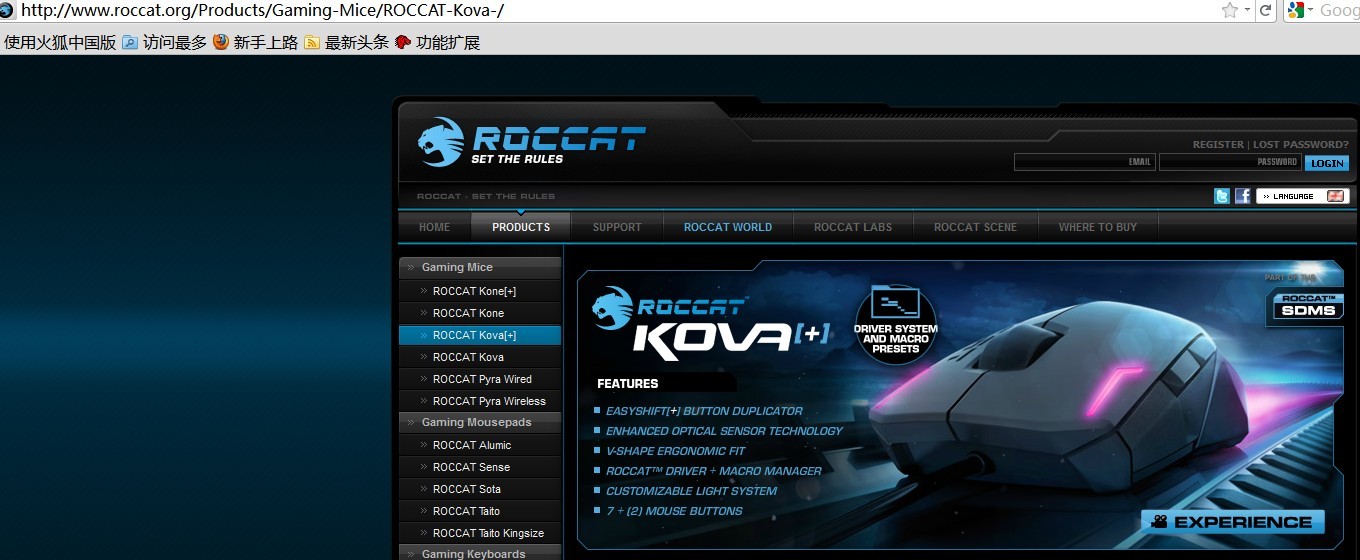Viewport: 1360px width, 560px height.
Task: Expand the Gaming Keyboards sidebar section
Action: point(480,553)
